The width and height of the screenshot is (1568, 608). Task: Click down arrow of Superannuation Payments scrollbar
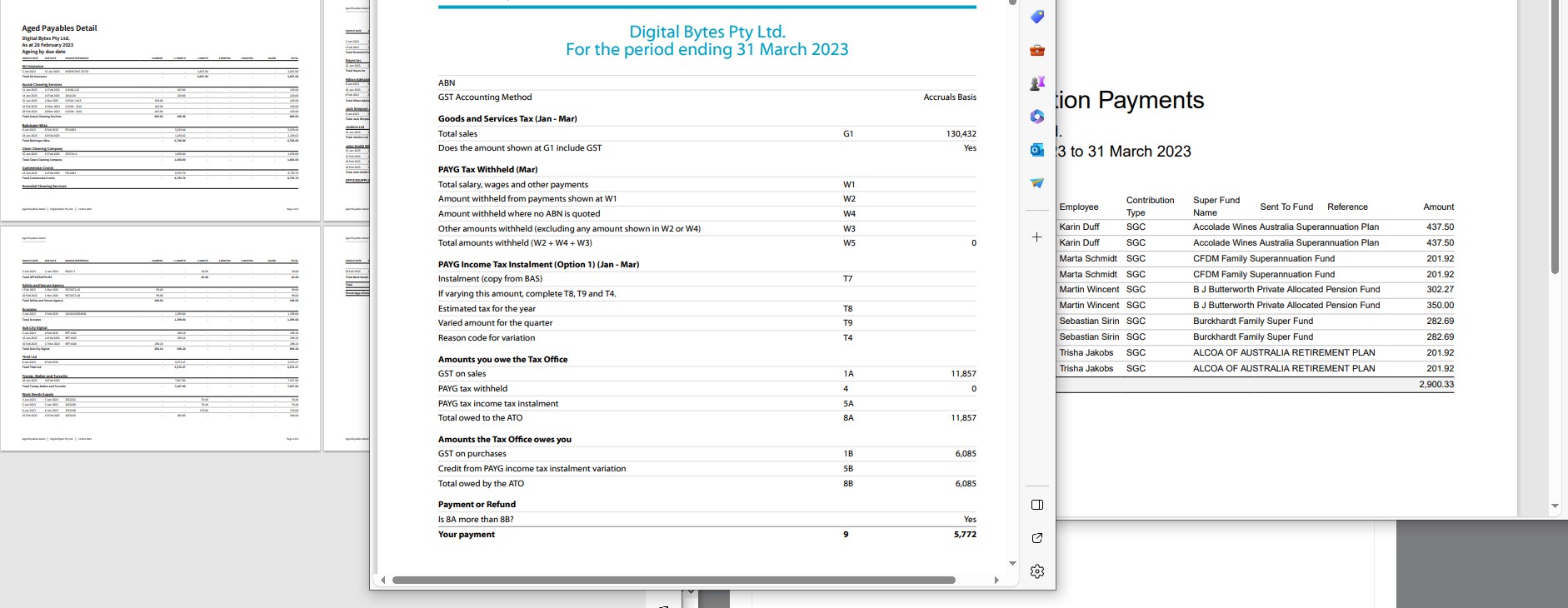pos(1555,506)
